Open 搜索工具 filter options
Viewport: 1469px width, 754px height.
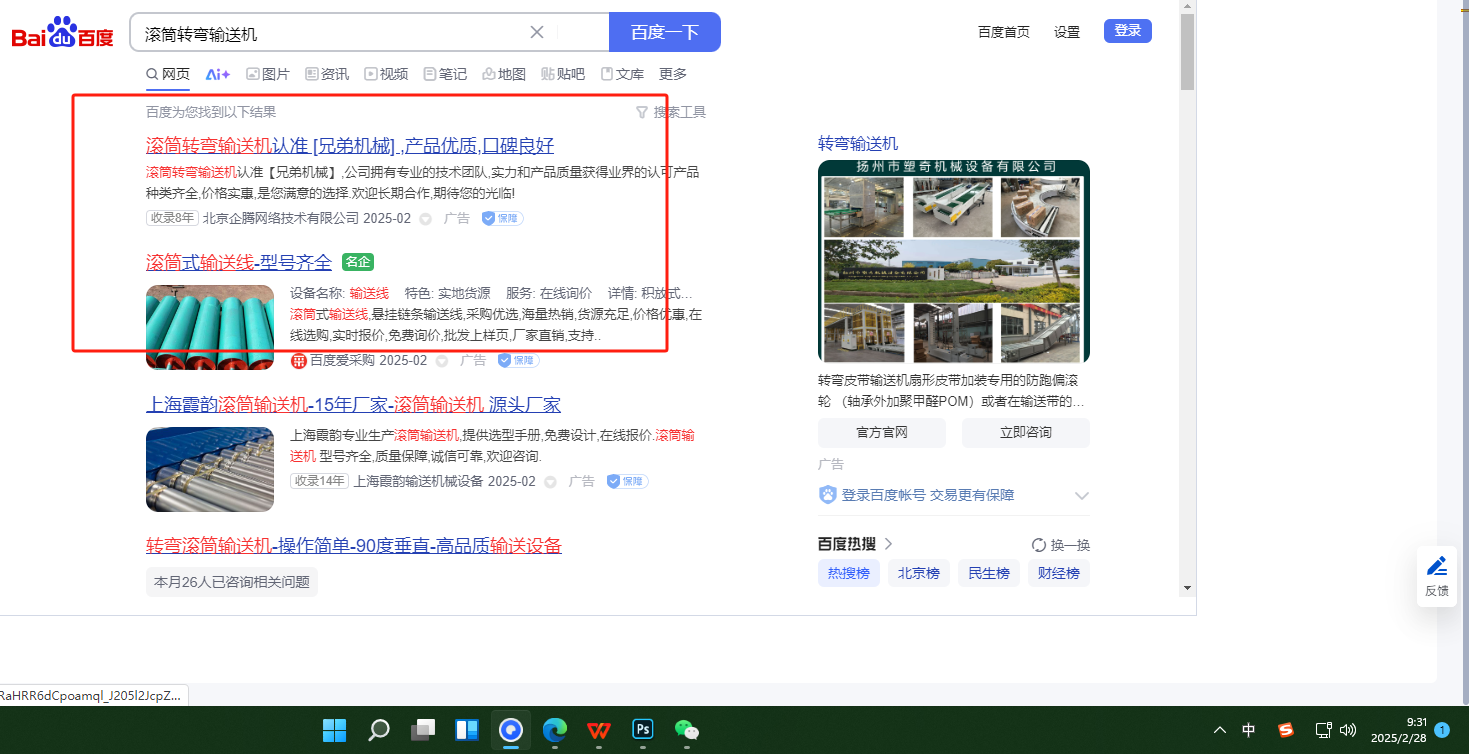[x=671, y=112]
